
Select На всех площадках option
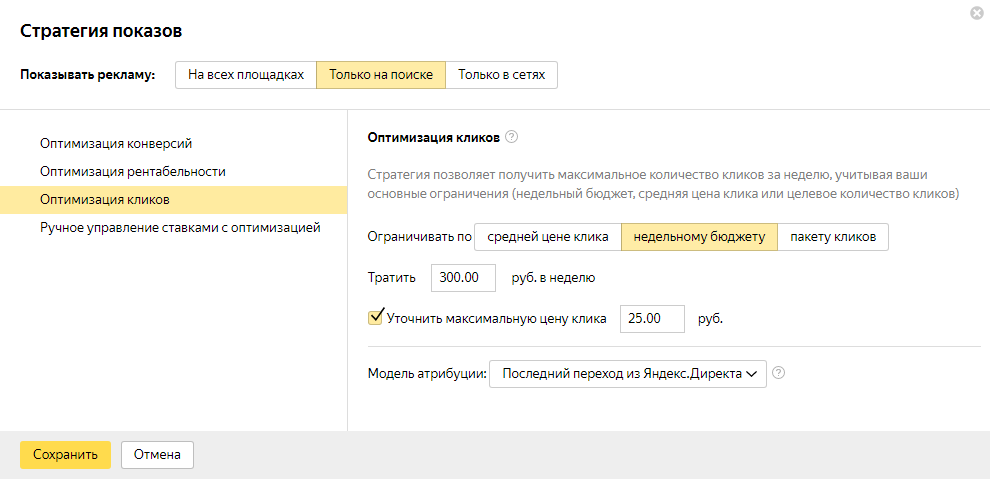tap(246, 74)
